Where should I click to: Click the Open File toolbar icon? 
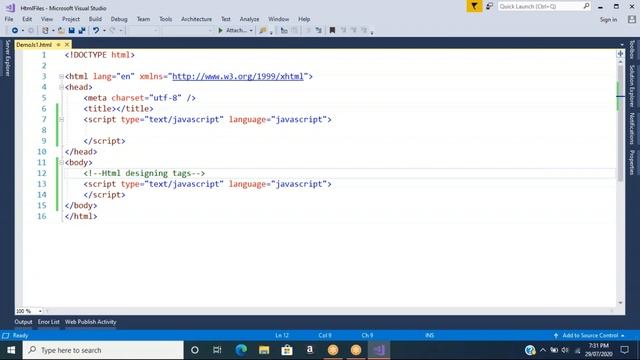pyautogui.click(x=61, y=30)
